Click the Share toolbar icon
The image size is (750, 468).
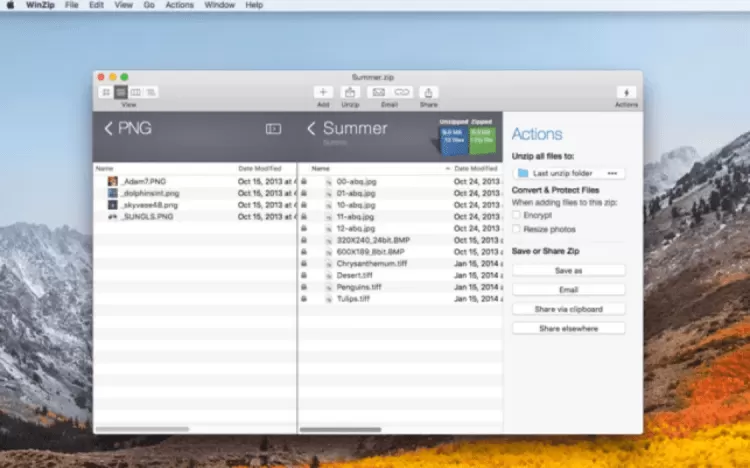(428, 92)
